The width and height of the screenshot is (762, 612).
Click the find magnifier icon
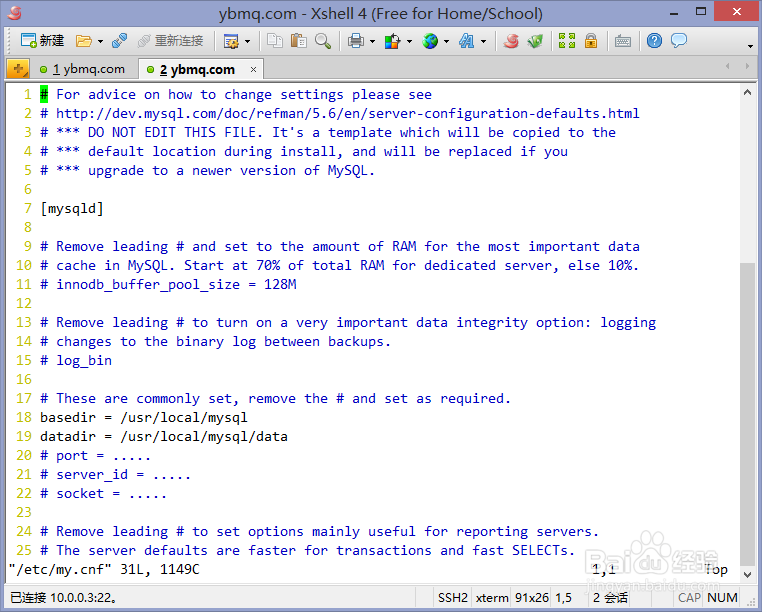pyautogui.click(x=323, y=41)
